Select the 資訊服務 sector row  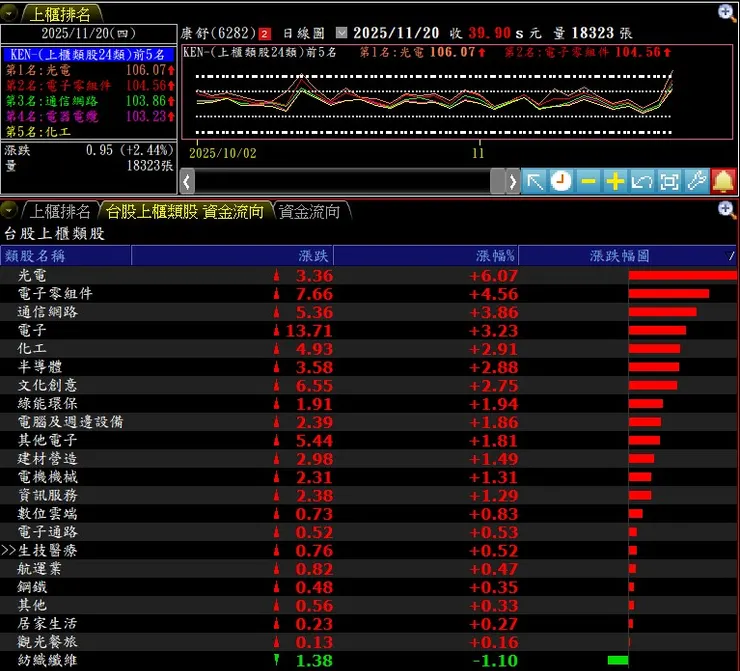[368, 495]
